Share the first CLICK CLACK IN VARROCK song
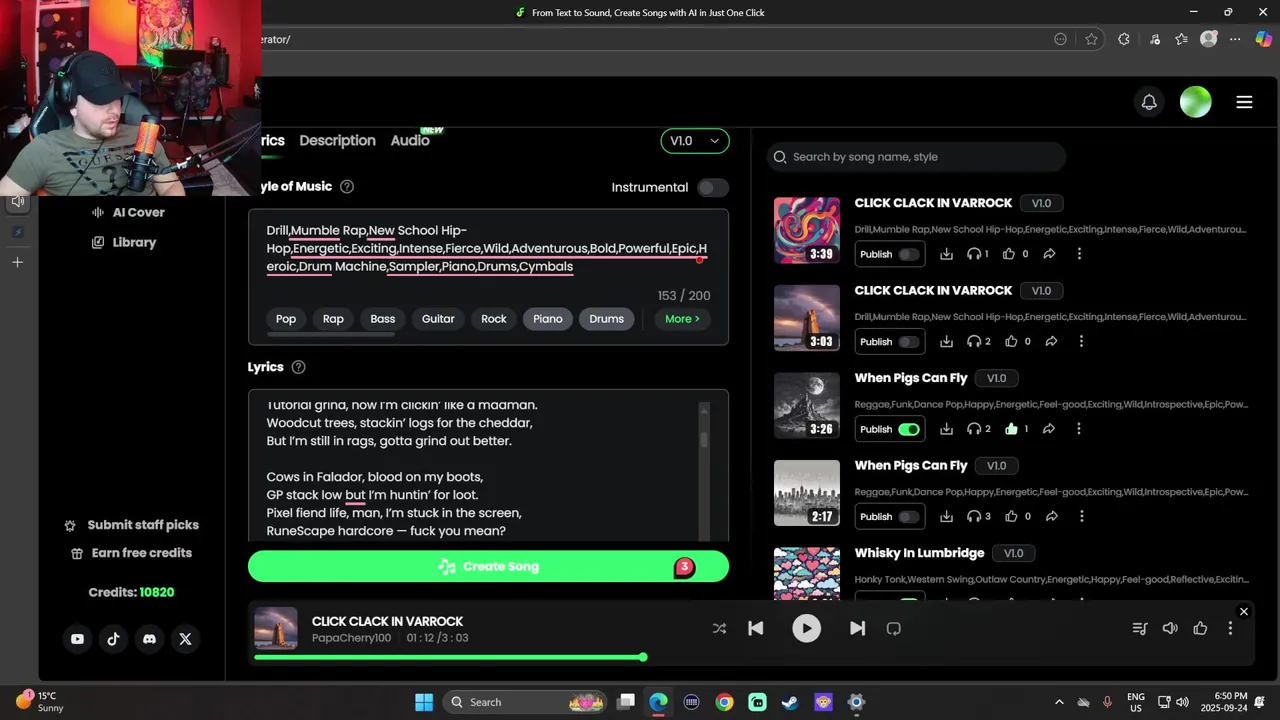This screenshot has width=1280, height=720. point(1049,254)
